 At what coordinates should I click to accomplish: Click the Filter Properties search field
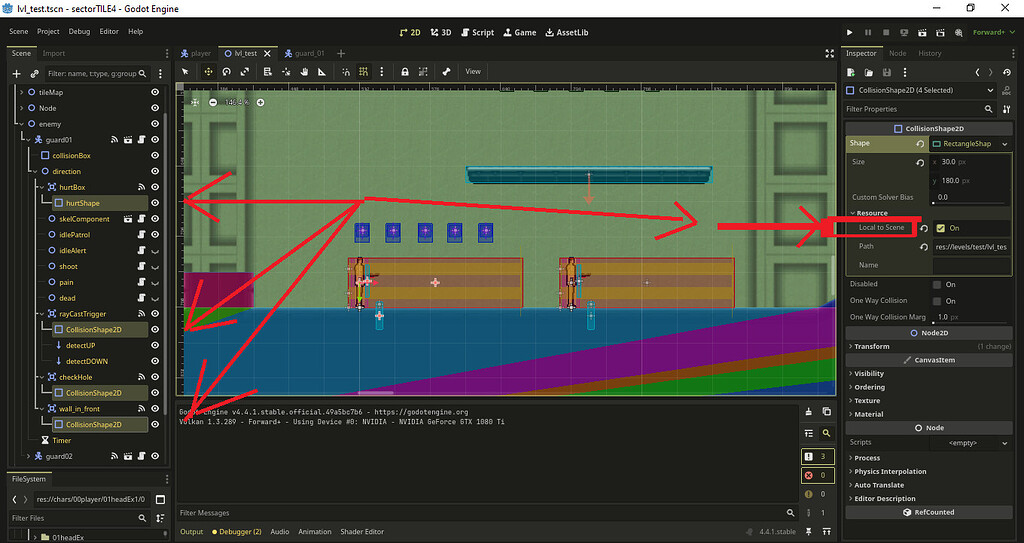point(915,109)
